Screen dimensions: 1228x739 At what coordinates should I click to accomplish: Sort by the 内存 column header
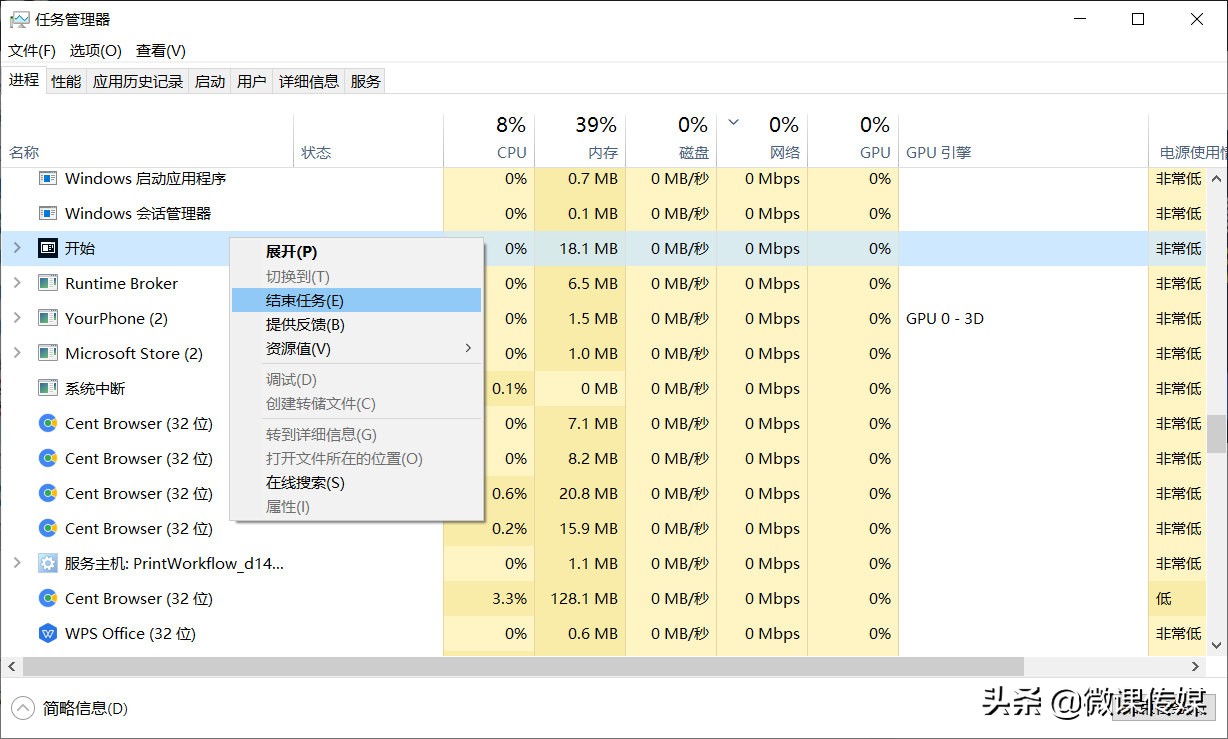click(x=580, y=140)
